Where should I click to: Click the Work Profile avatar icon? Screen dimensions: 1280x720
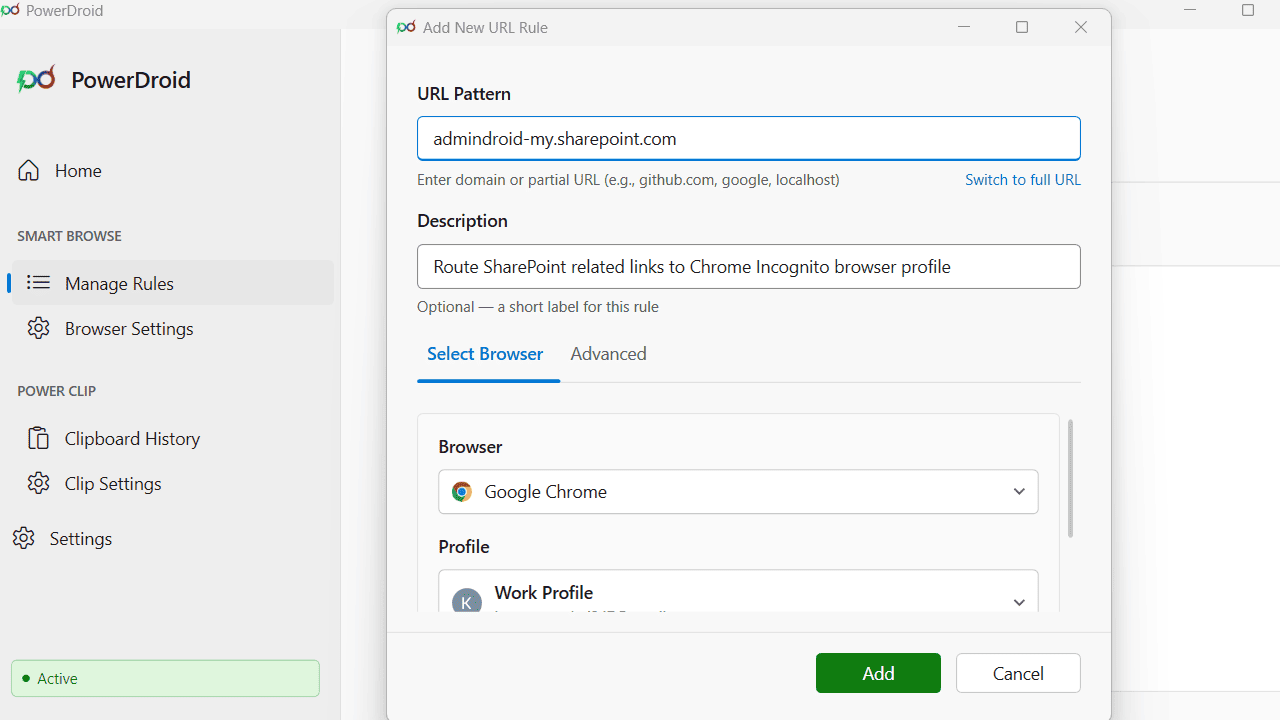tap(467, 602)
